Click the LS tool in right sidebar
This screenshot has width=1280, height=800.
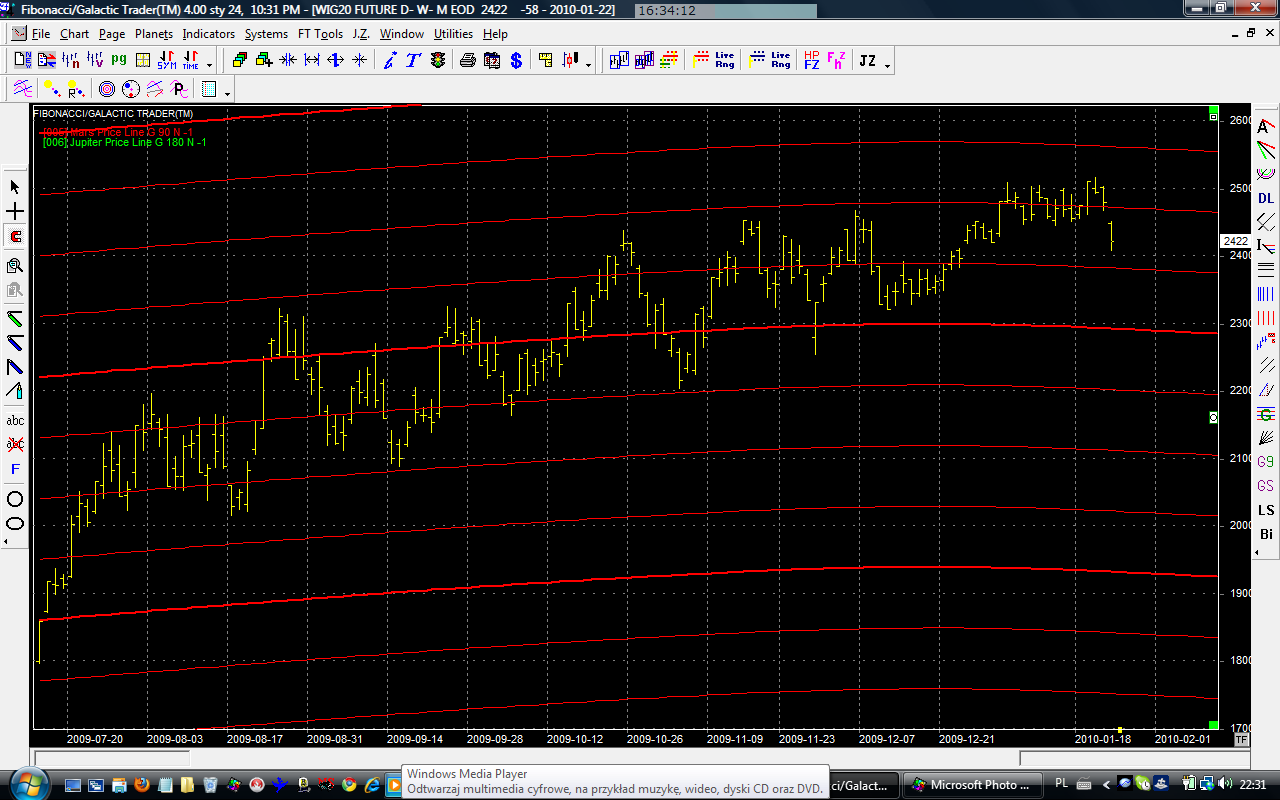1266,511
